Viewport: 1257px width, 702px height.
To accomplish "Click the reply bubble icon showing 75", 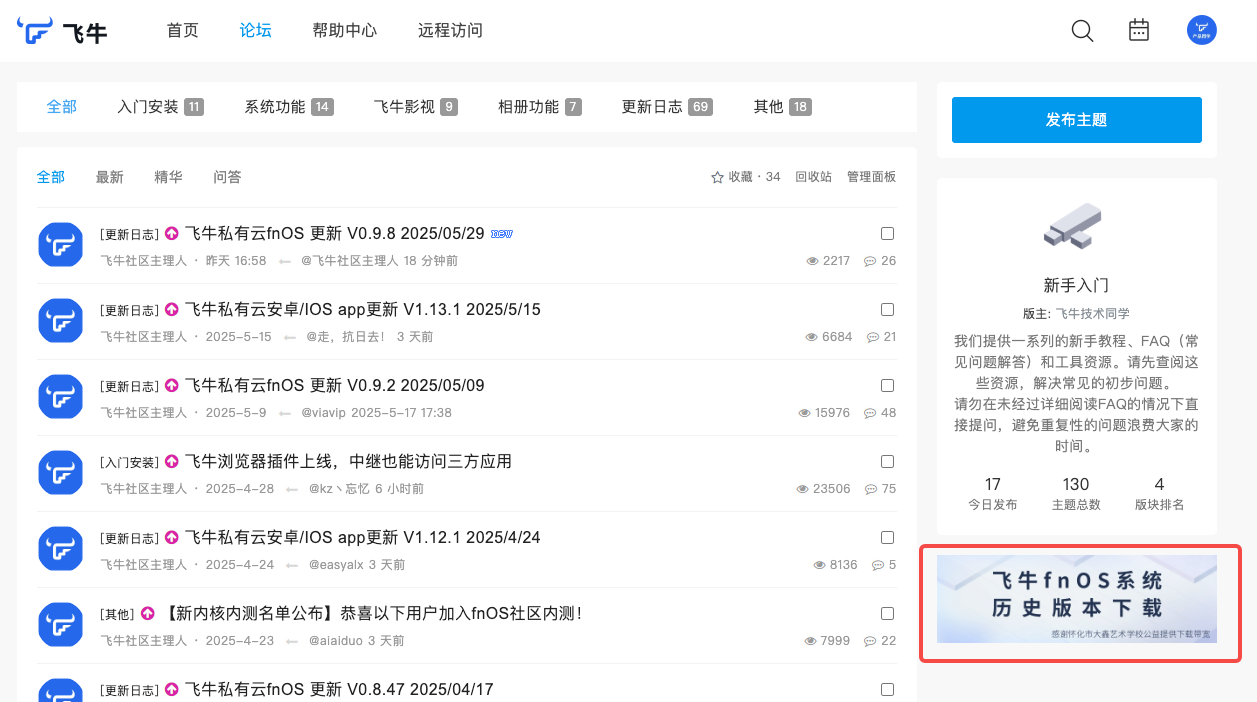I will coord(869,489).
